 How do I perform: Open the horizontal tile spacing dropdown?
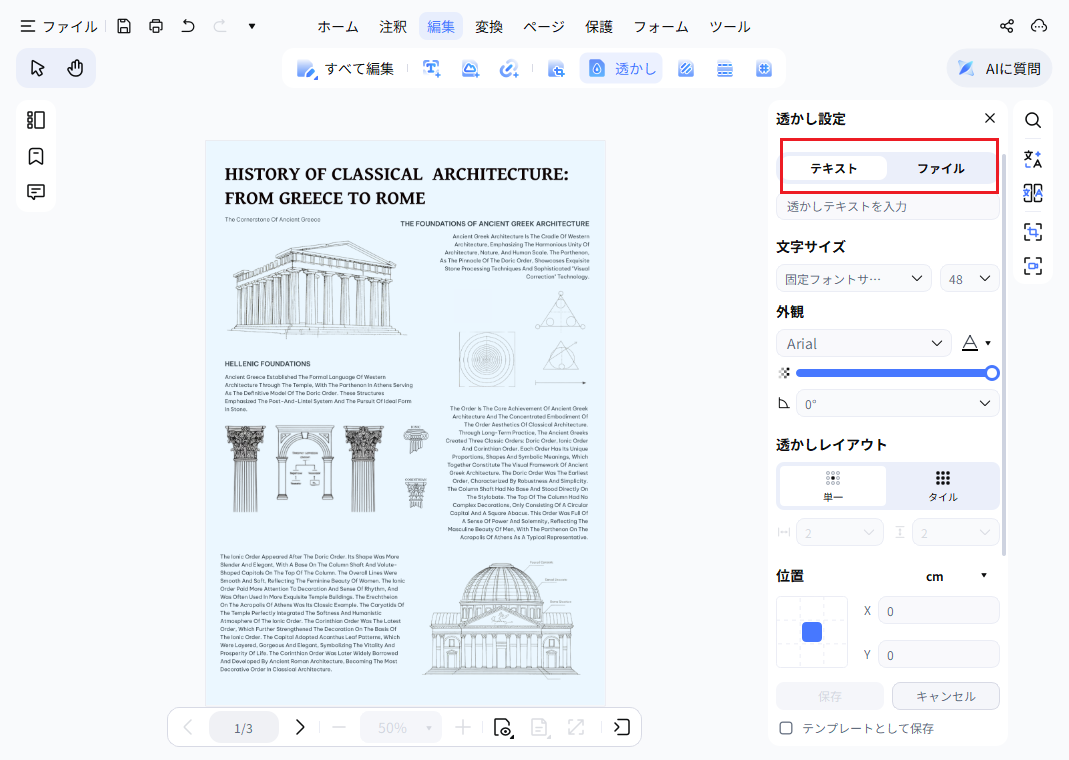(x=839, y=532)
